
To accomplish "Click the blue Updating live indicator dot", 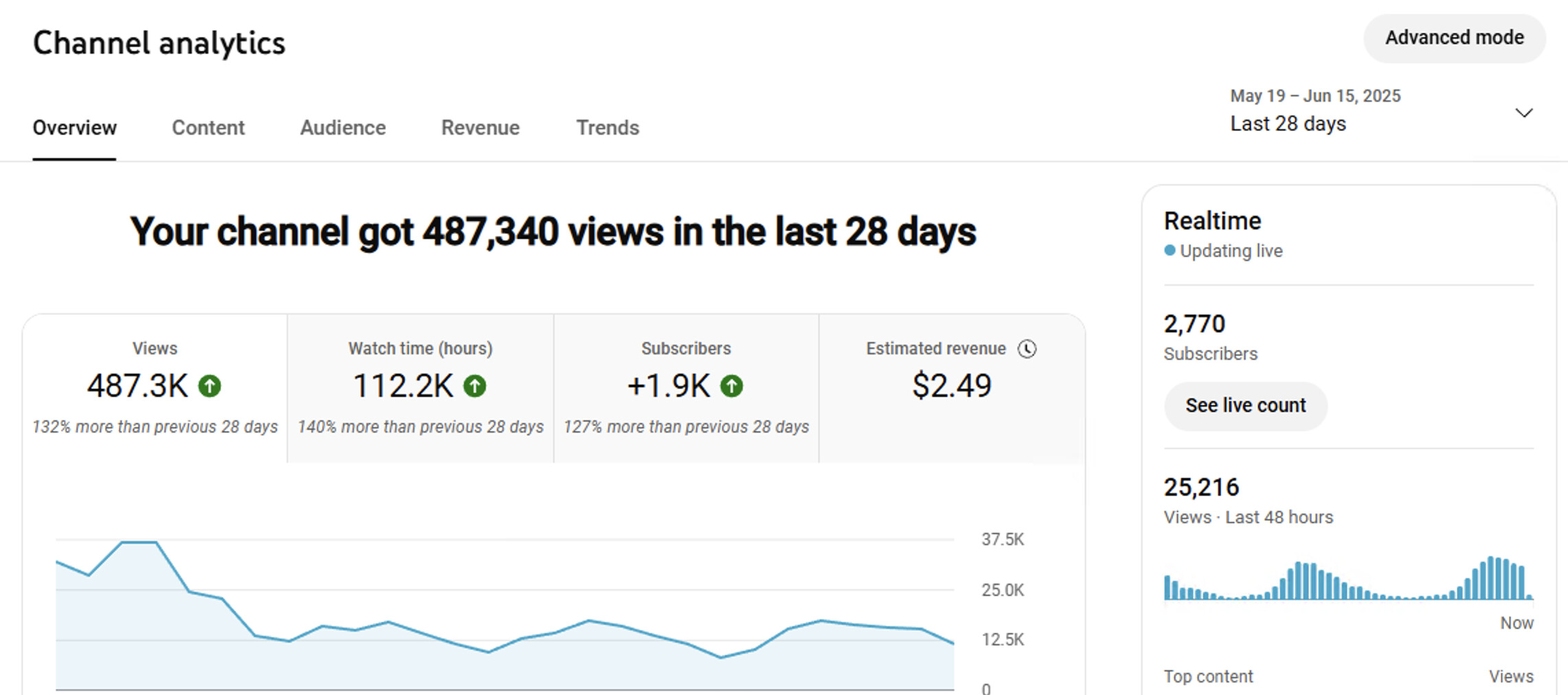I will [1169, 251].
